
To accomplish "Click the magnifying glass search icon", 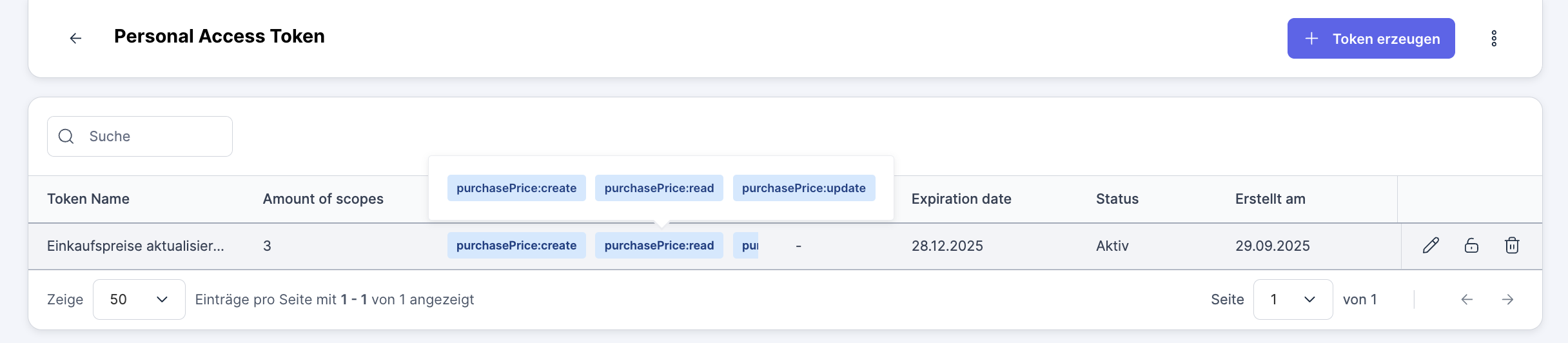I will click(66, 137).
